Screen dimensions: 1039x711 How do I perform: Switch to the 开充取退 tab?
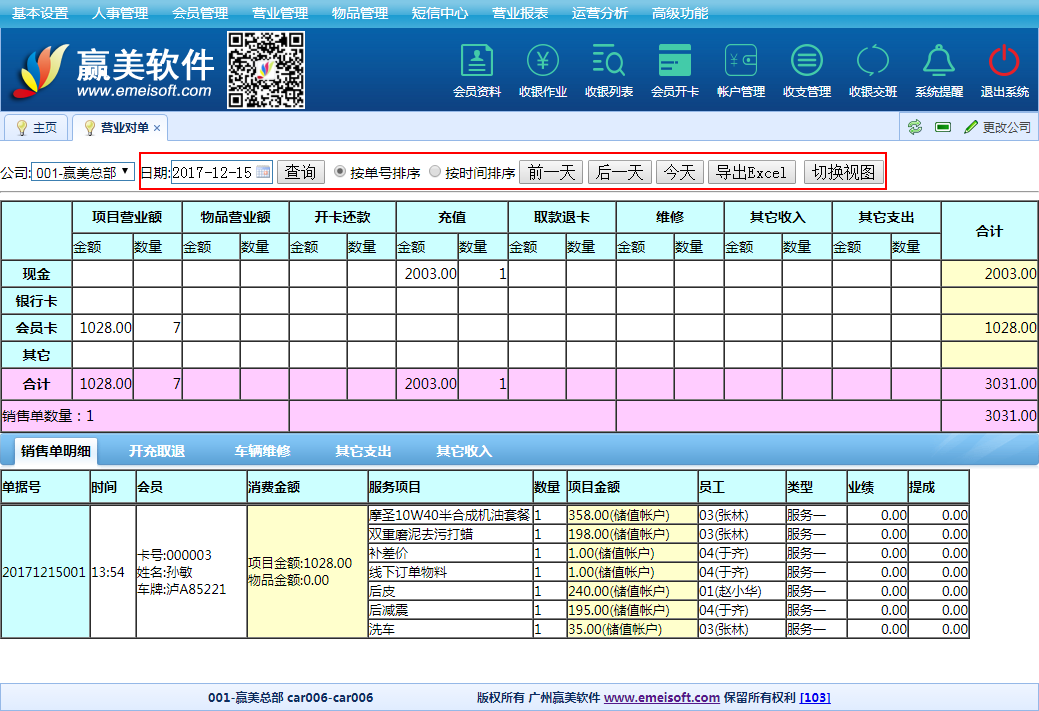click(156, 451)
